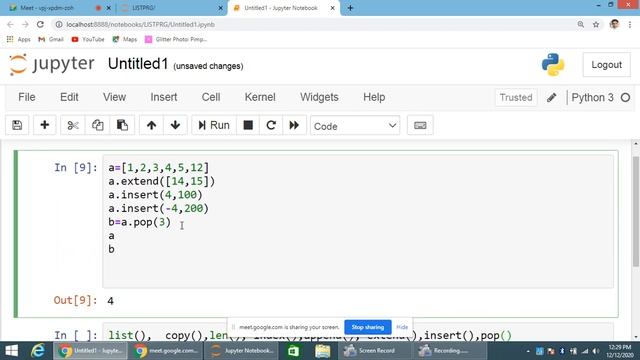Open the Maps bookmark
Screen dimensions: 640x360
[125, 39]
